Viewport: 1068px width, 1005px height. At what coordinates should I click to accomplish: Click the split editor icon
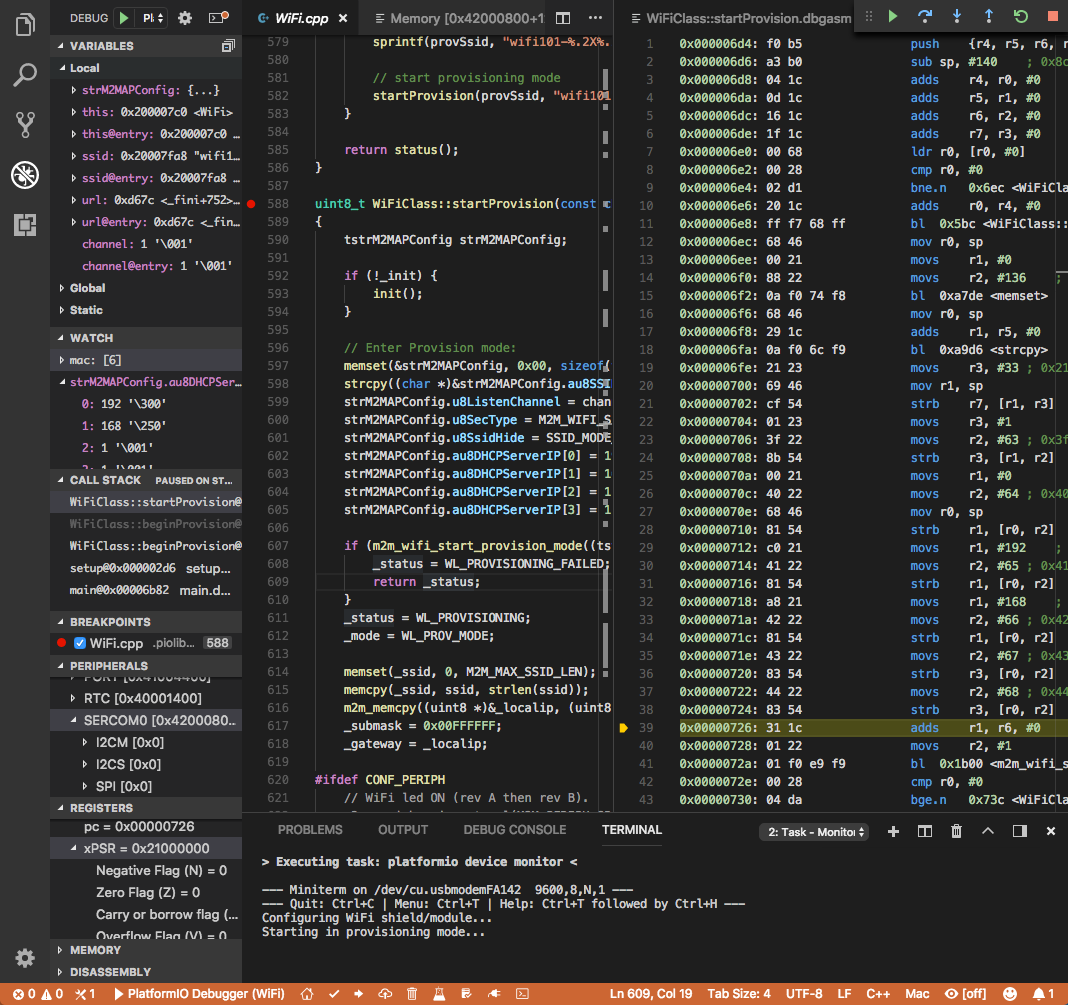(562, 17)
